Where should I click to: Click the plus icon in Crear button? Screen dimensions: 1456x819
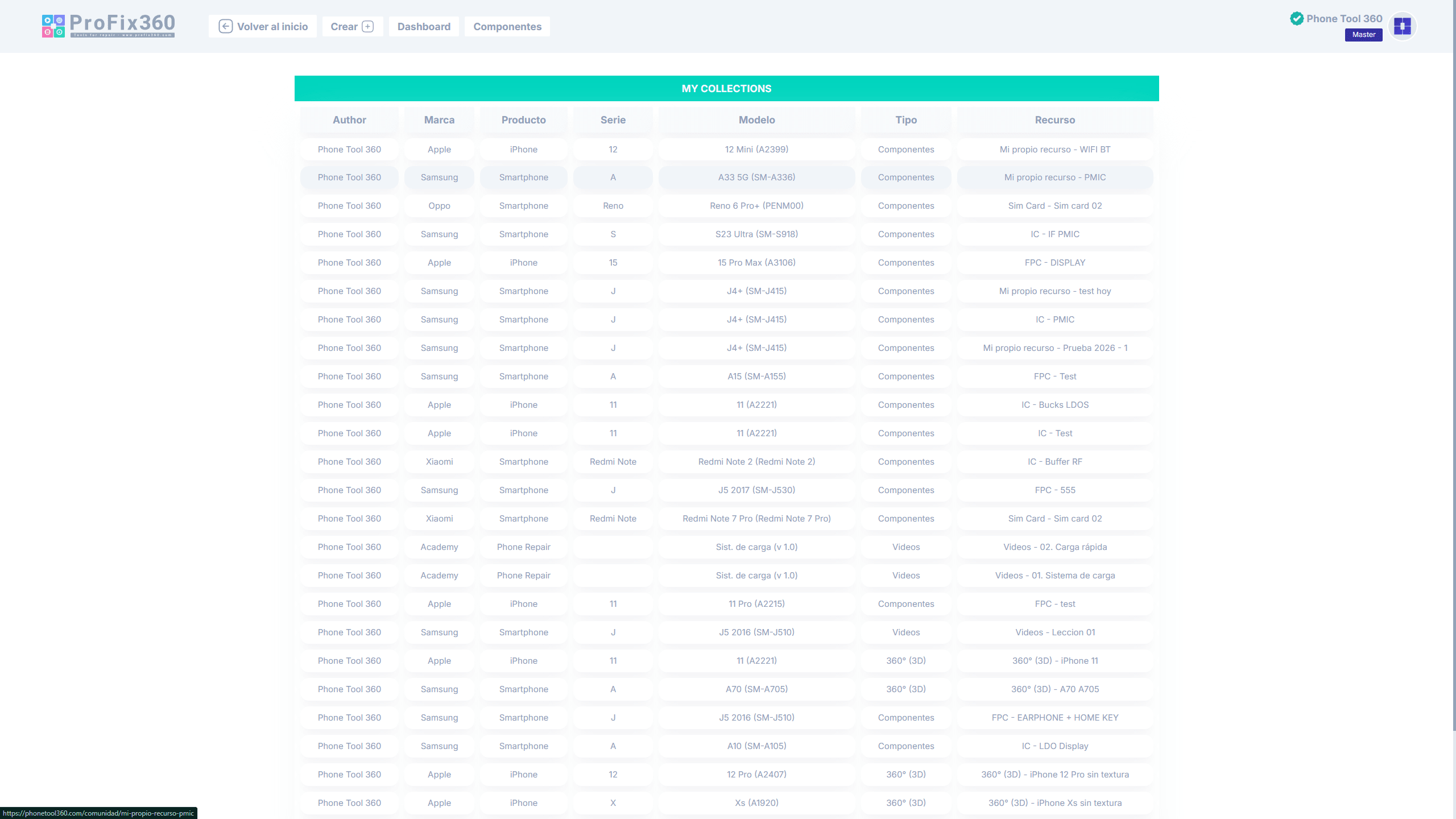[x=368, y=27]
